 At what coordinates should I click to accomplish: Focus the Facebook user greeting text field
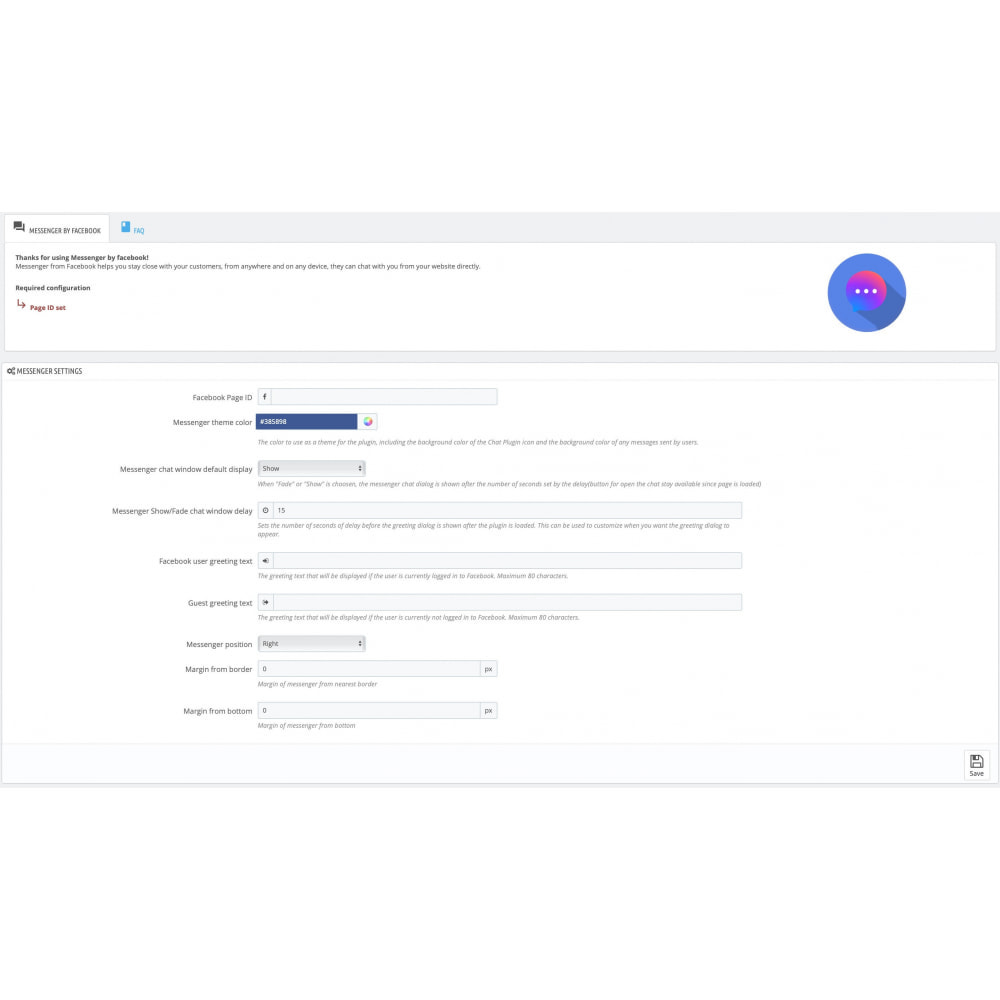[508, 561]
